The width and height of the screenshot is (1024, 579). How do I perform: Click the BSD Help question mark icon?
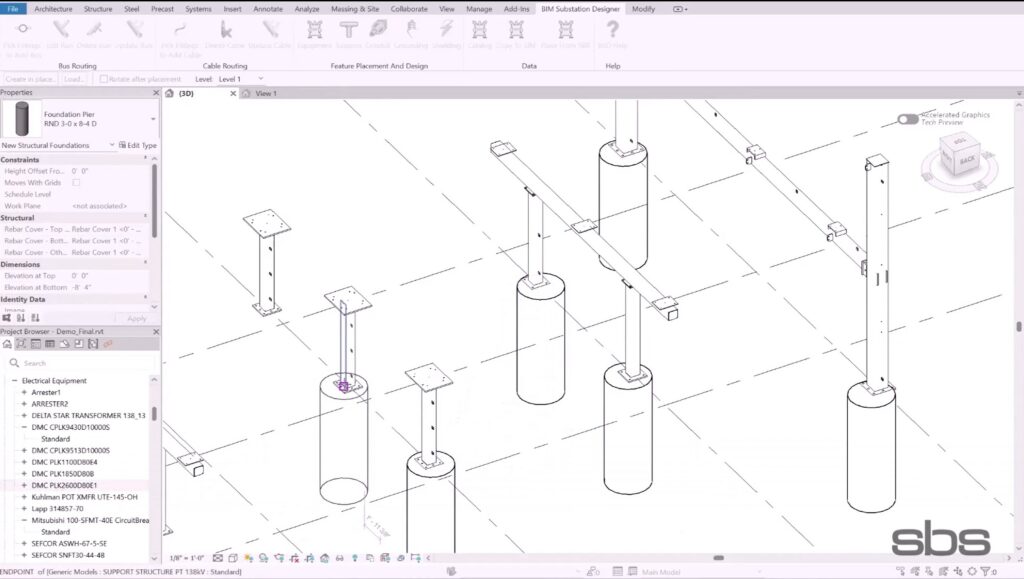(x=612, y=33)
